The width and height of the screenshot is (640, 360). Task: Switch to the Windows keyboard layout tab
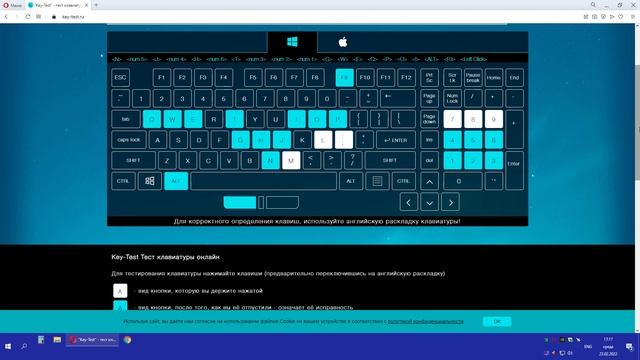[x=292, y=42]
